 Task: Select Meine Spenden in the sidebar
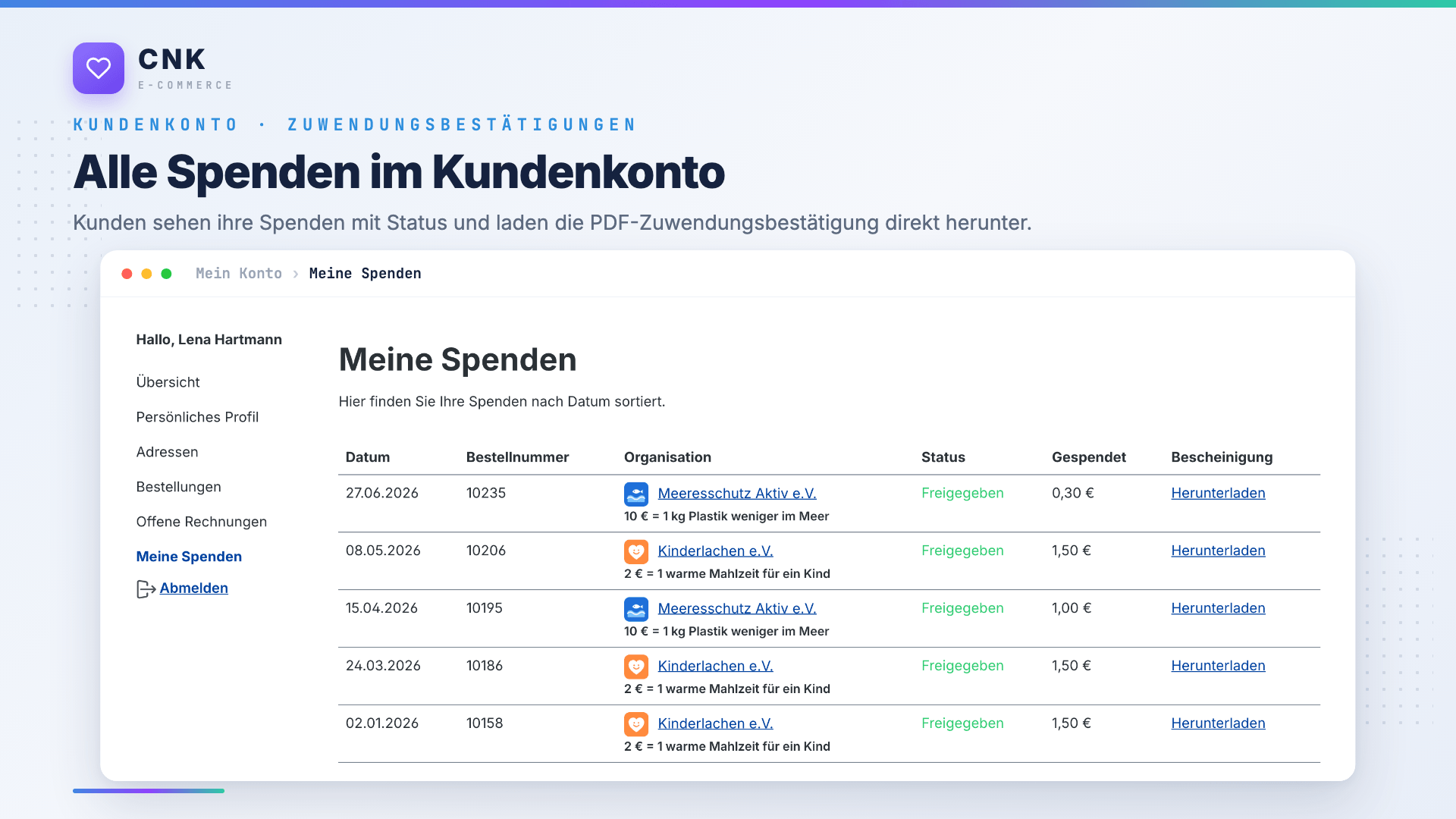189,557
